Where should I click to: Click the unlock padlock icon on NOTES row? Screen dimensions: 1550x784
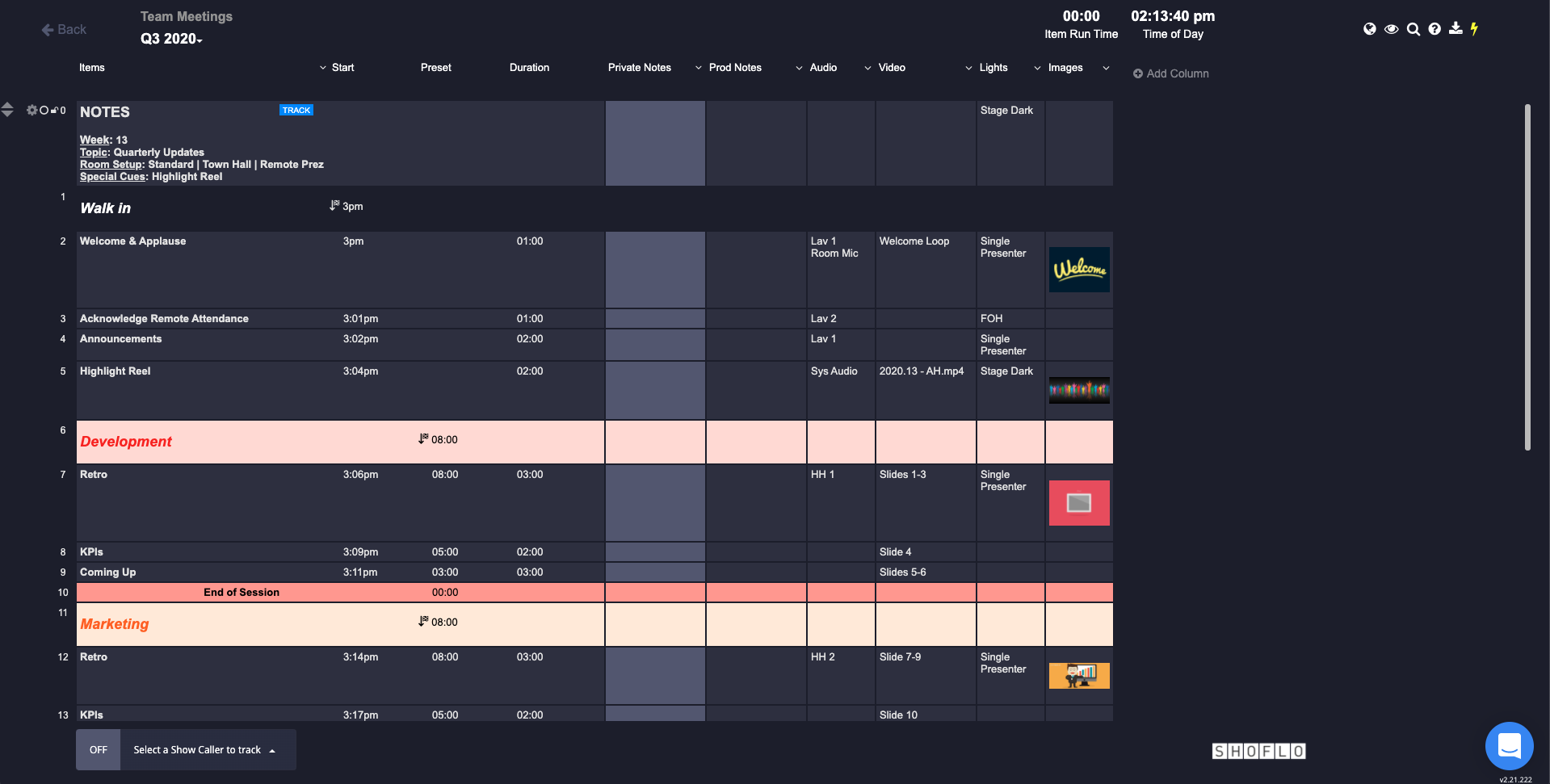pos(54,111)
